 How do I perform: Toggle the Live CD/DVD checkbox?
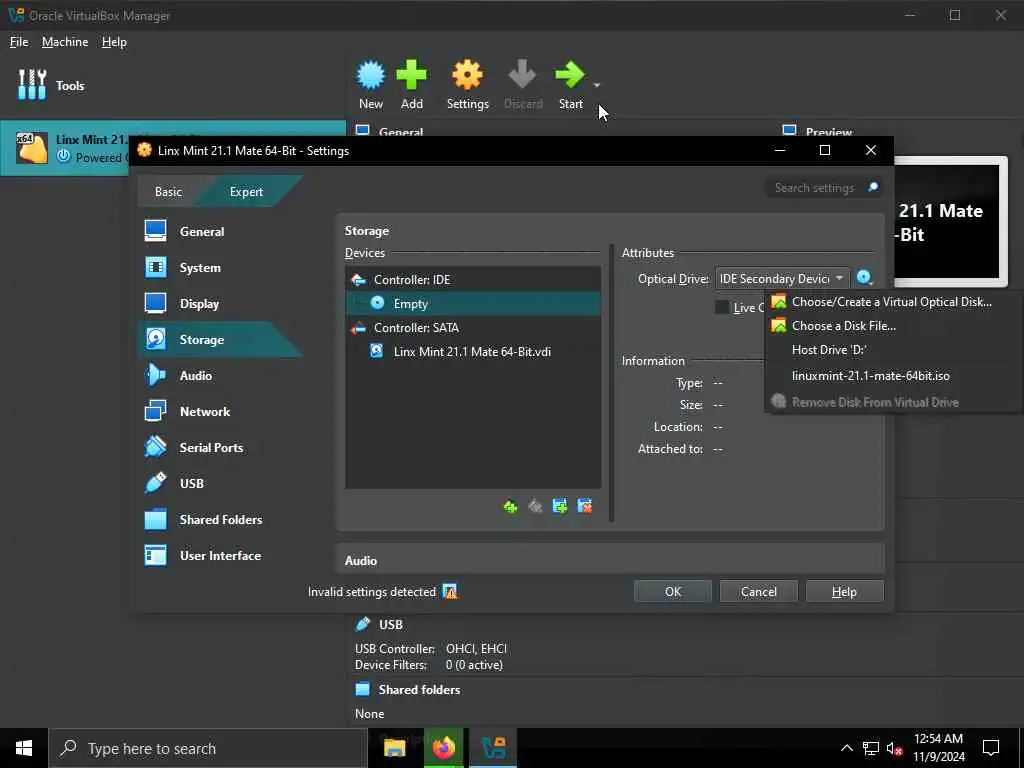click(722, 307)
